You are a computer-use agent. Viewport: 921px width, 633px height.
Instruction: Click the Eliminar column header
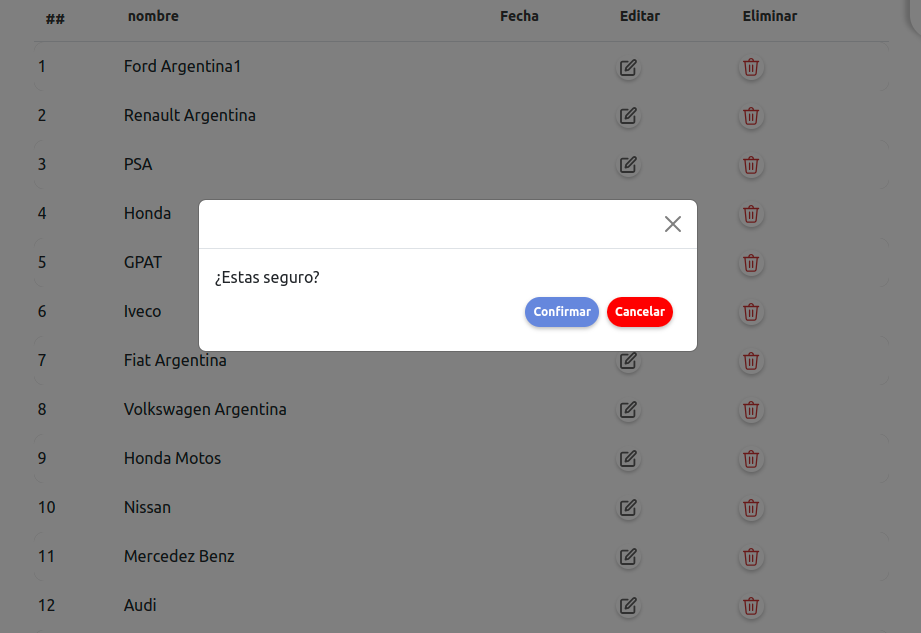pyautogui.click(x=769, y=16)
